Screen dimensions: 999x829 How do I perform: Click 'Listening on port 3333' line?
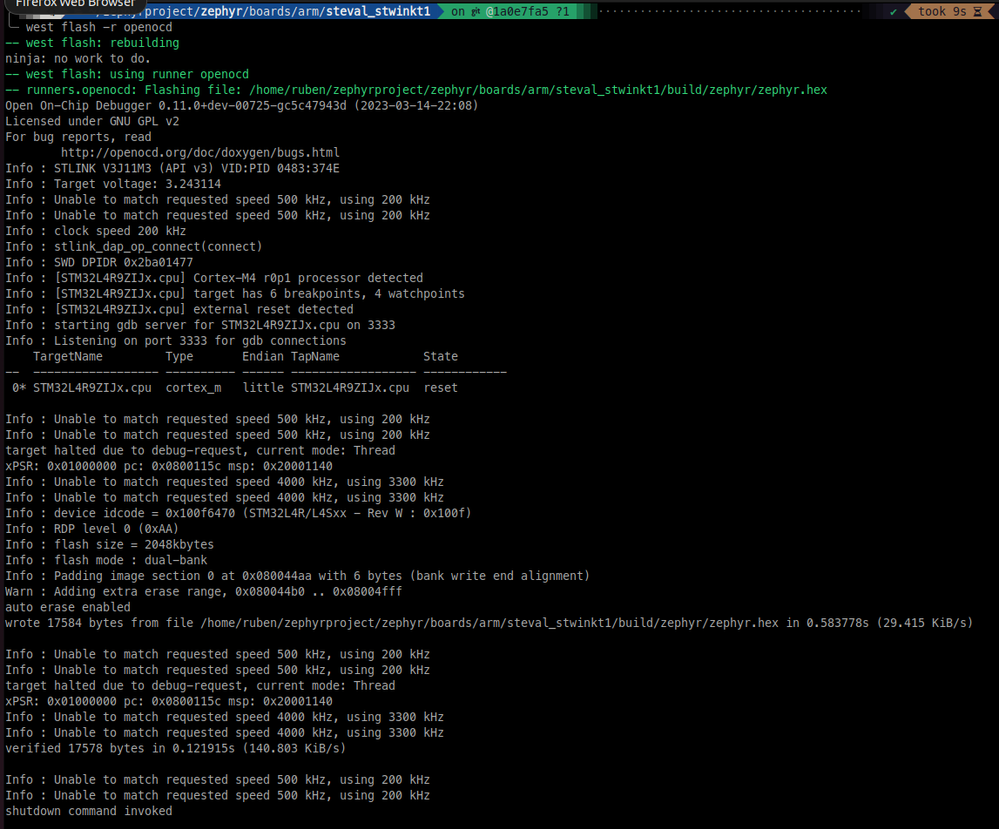tap(176, 341)
